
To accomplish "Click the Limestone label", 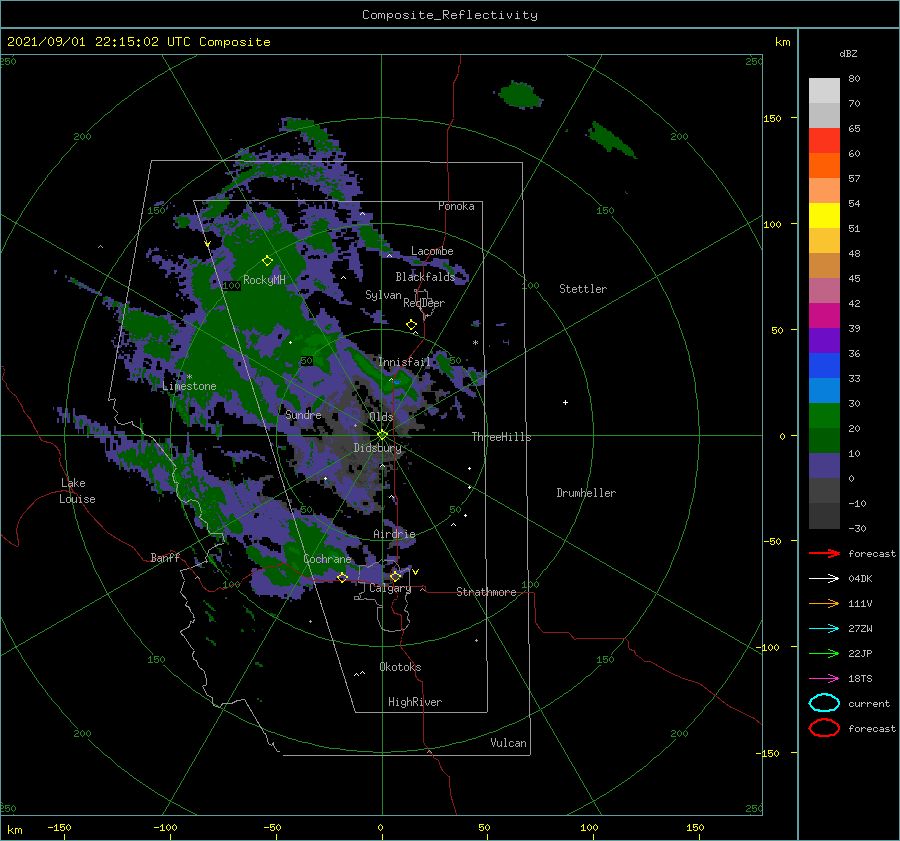I will pos(189,386).
